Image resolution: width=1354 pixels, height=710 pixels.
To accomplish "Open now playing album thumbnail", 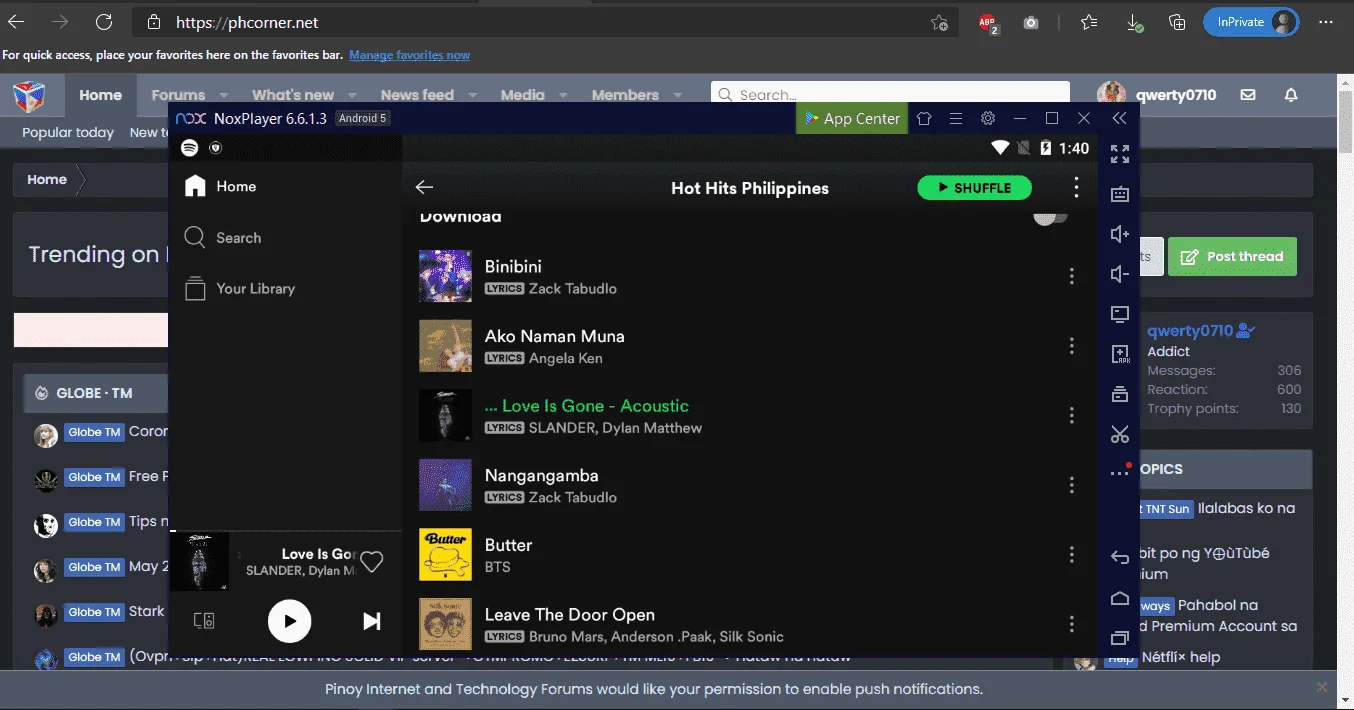I will pos(199,562).
